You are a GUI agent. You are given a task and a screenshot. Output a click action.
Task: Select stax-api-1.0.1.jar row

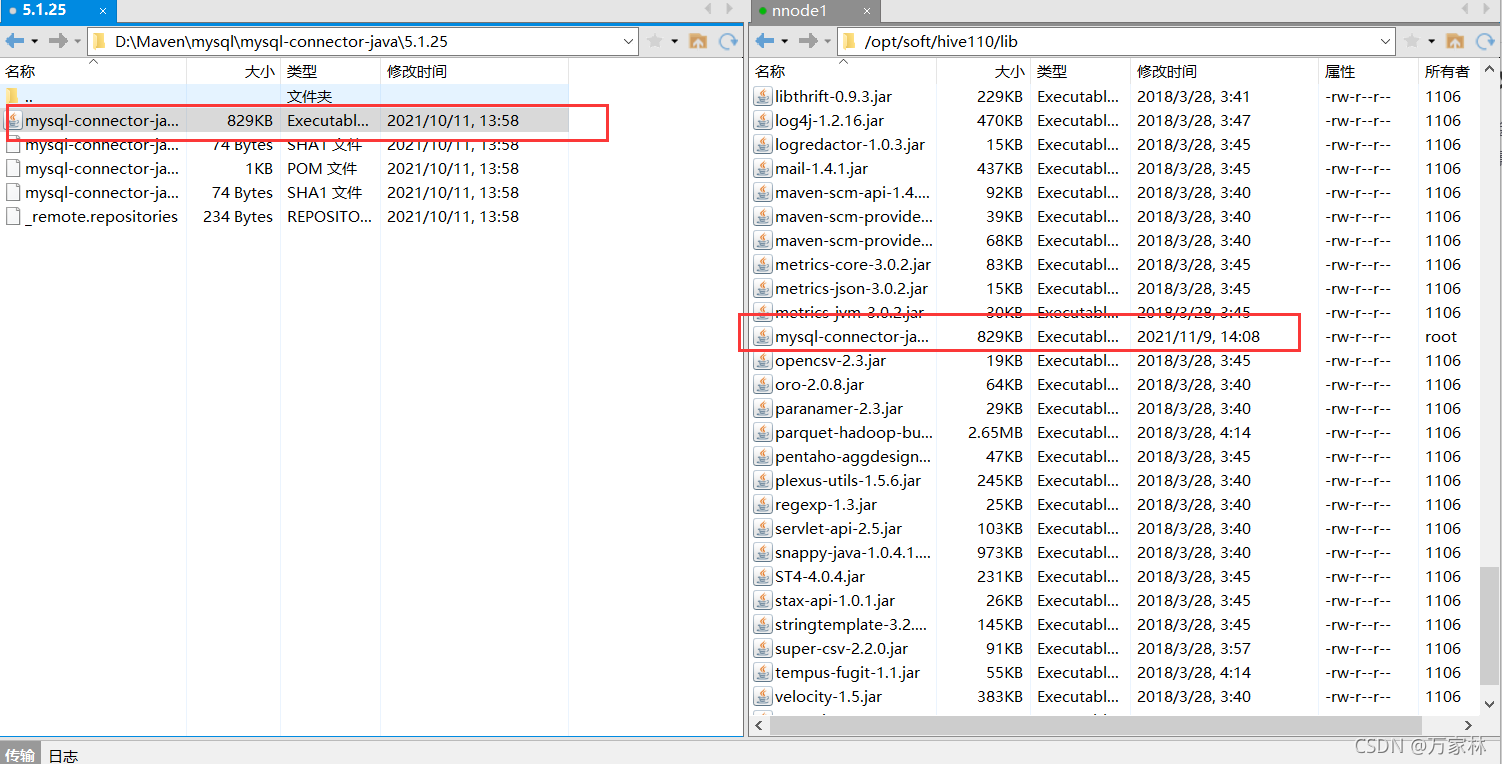pyautogui.click(x=1113, y=601)
